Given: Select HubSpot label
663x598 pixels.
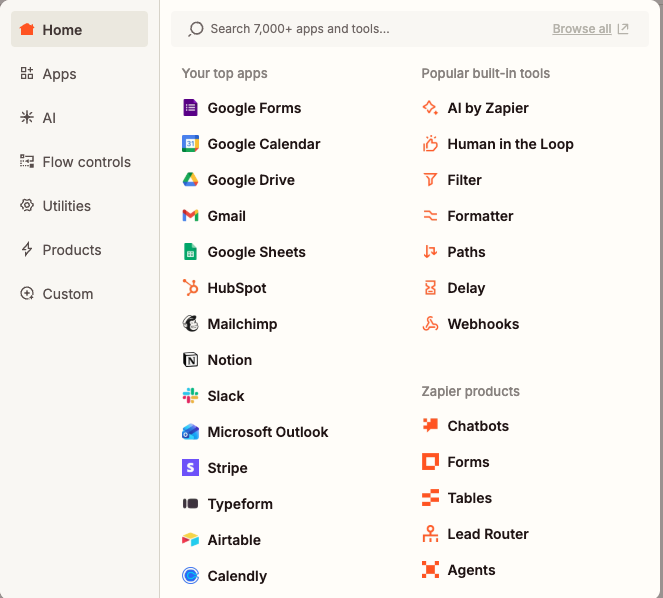Looking at the screenshot, I should click(237, 288).
